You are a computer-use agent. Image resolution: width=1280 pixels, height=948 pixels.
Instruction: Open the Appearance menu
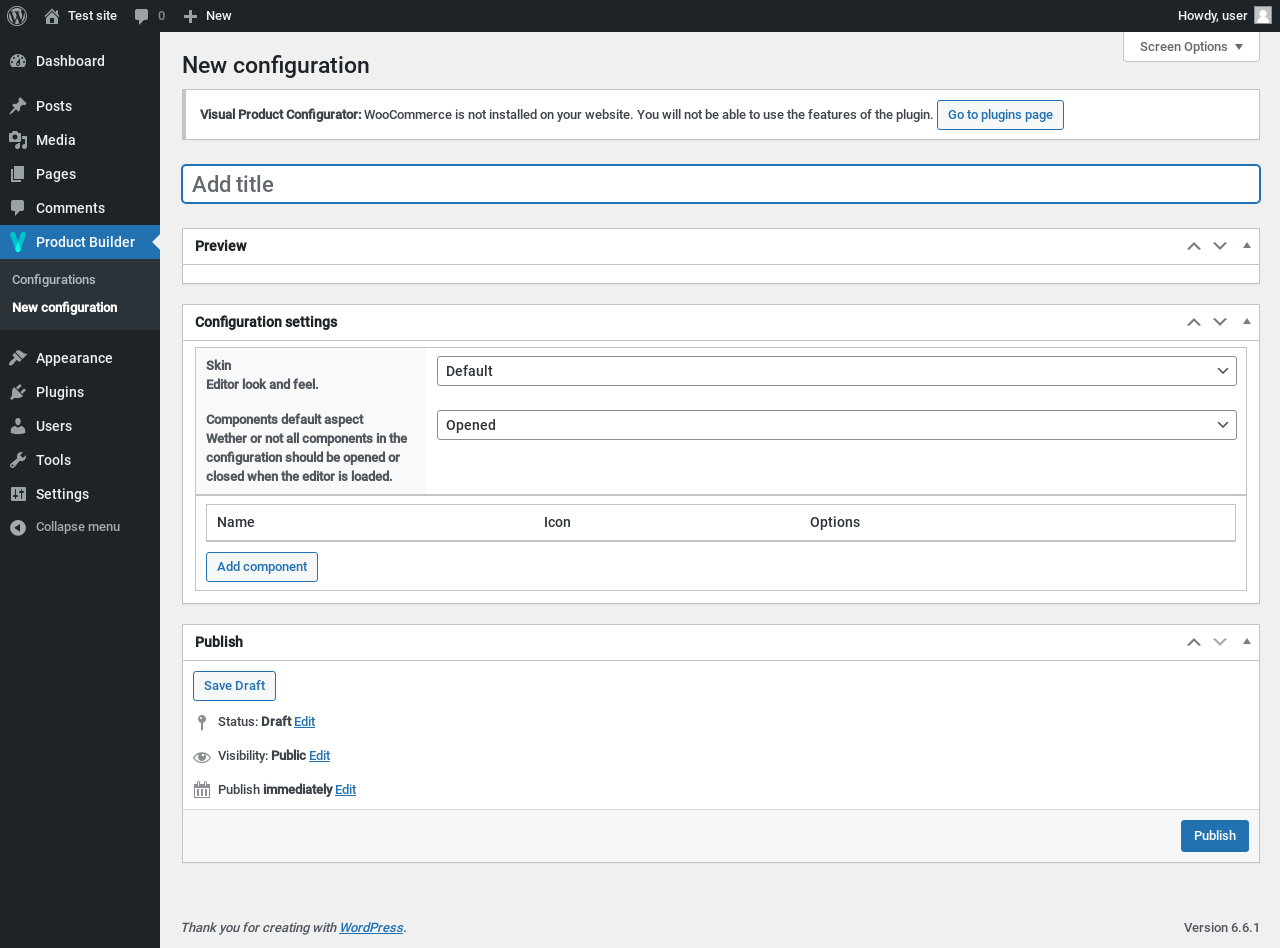74,358
